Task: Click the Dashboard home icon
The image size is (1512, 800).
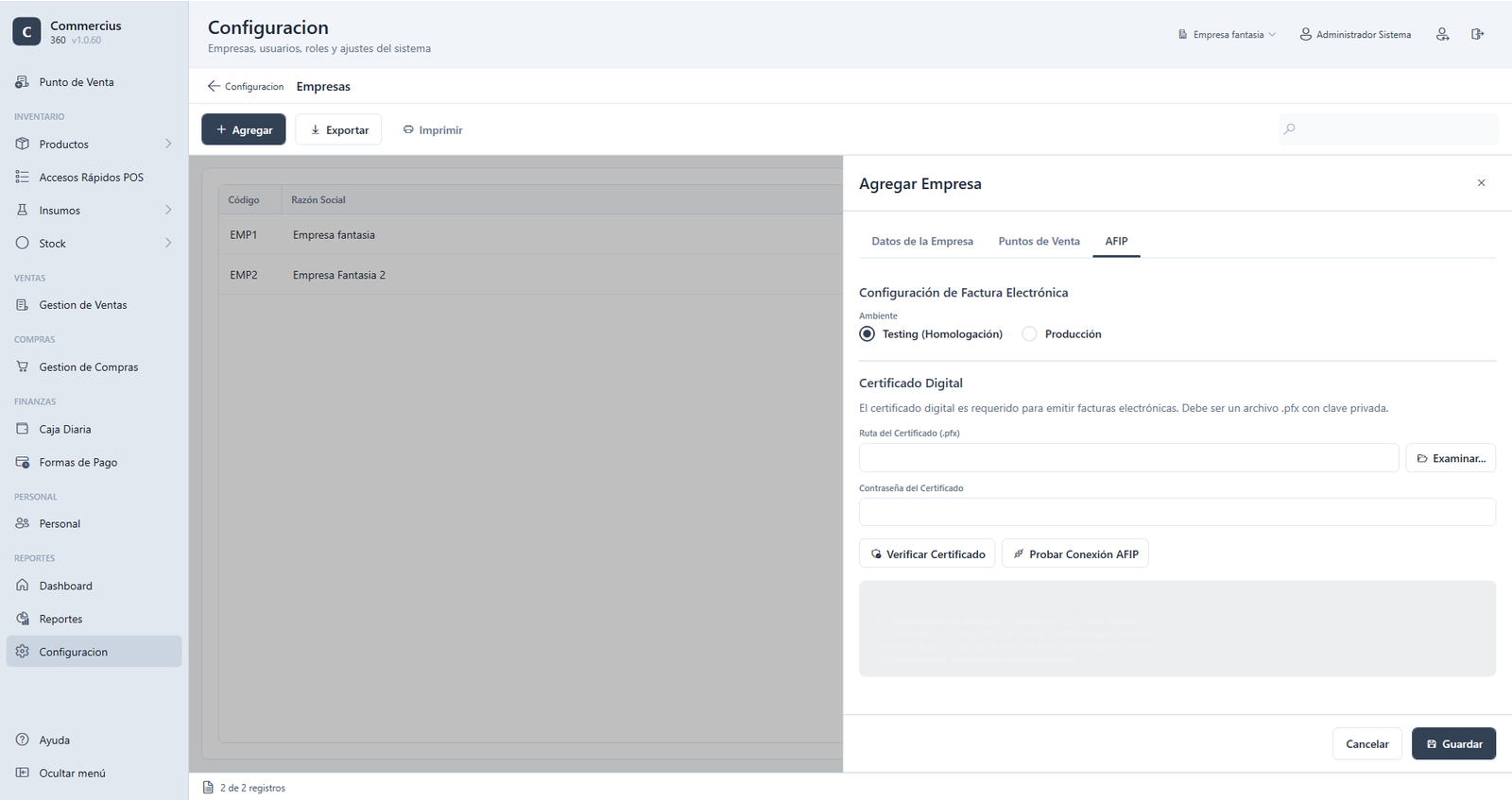Action: coord(22,586)
